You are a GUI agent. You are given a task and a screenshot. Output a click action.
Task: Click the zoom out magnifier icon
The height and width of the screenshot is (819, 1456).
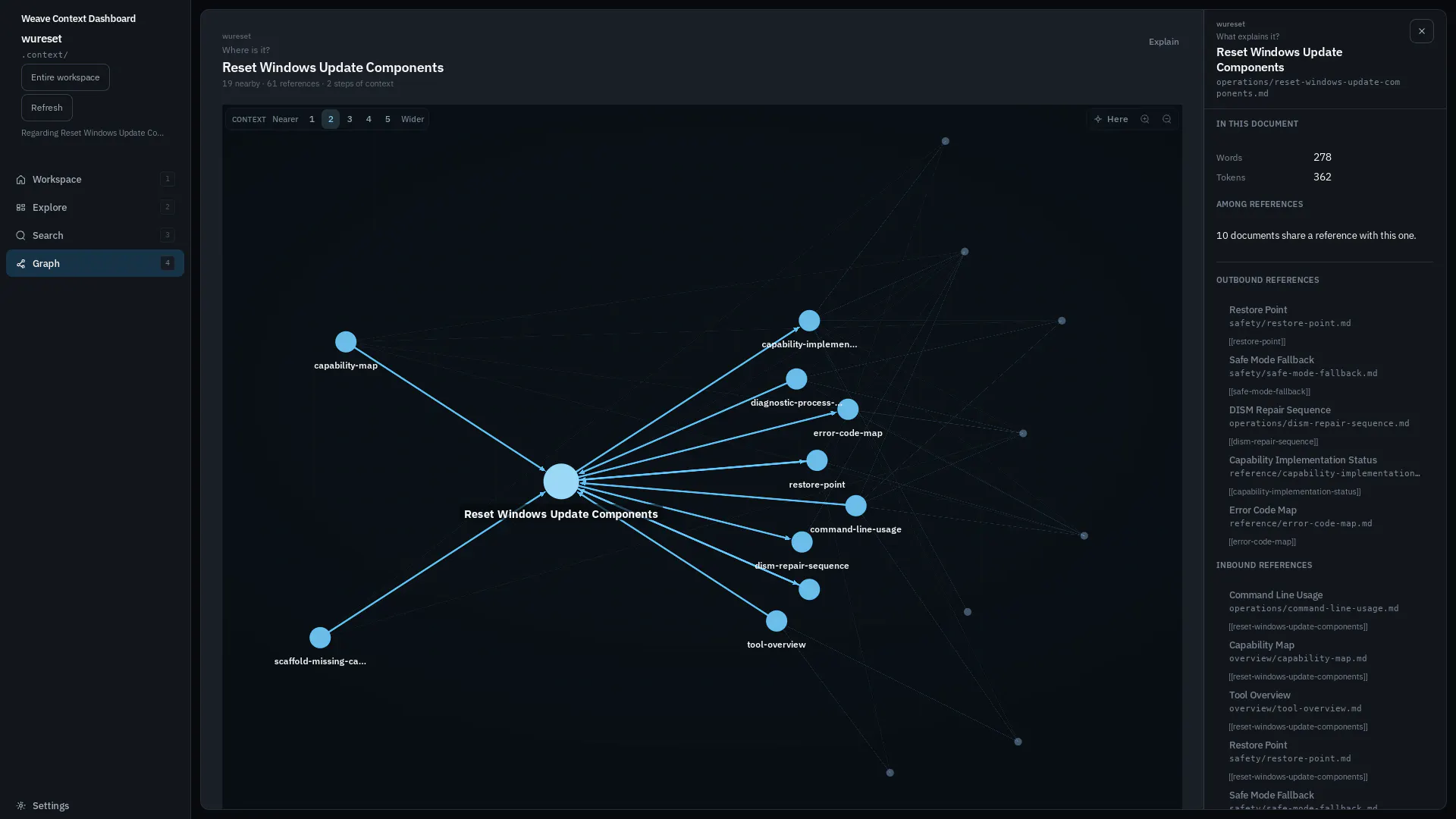pyautogui.click(x=1167, y=119)
